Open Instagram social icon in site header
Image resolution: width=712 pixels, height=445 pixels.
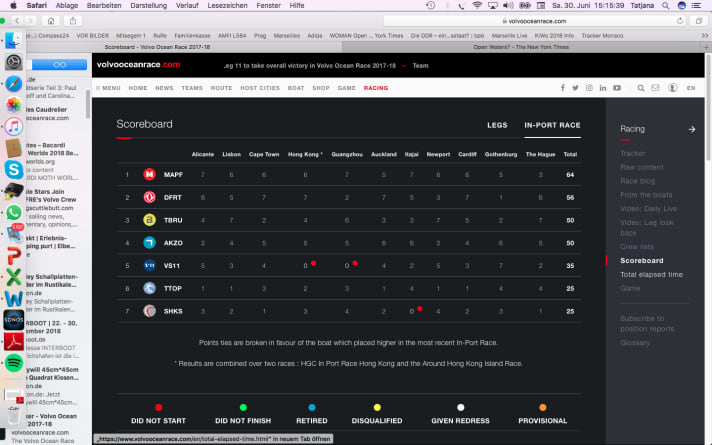[589, 88]
